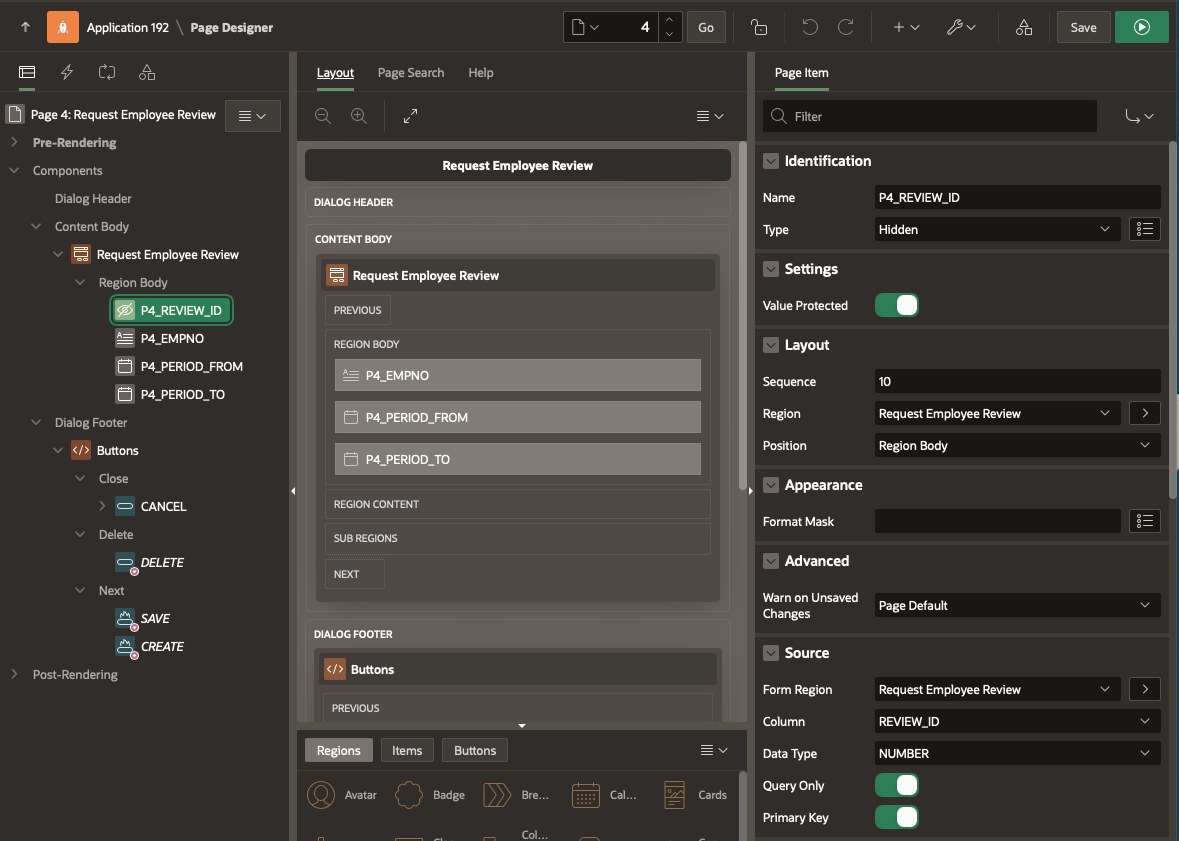Viewport: 1179px width, 841px height.
Task: Turn off the Primary Key switch
Action: point(896,817)
